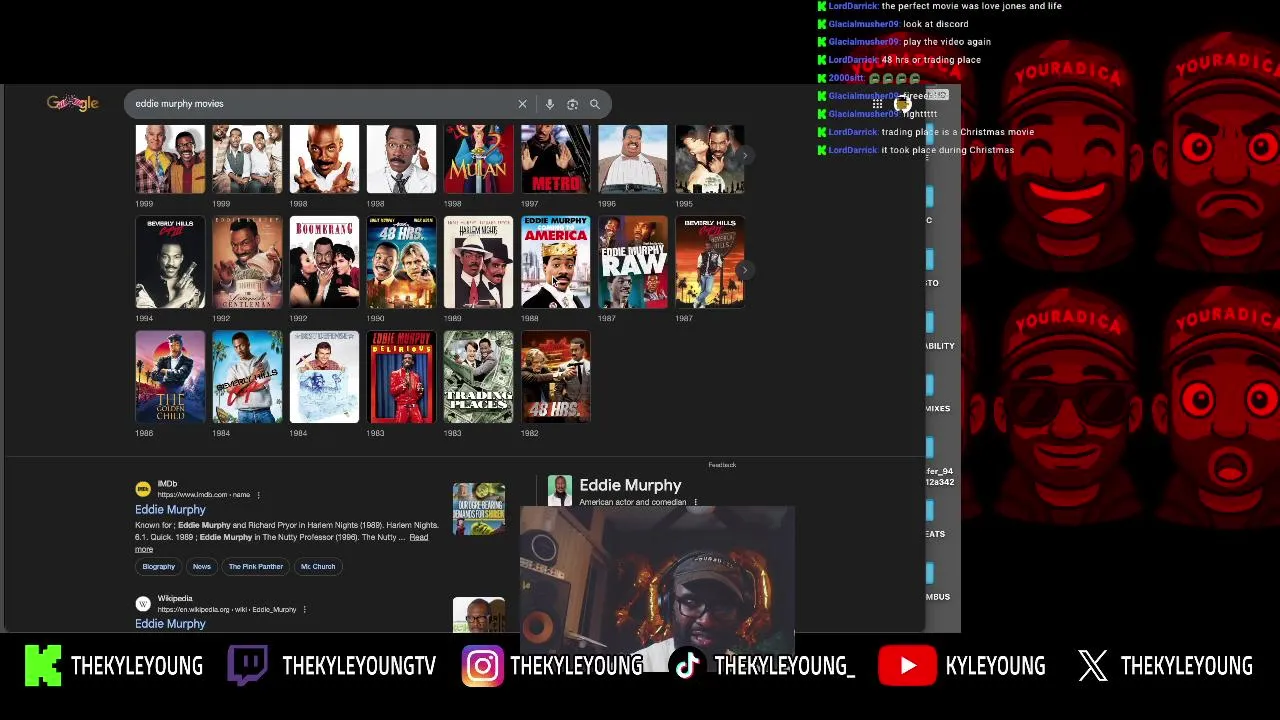Image resolution: width=1280 pixels, height=720 pixels.
Task: Open the Beverly Hills Cop 1984 poster
Action: [247, 377]
